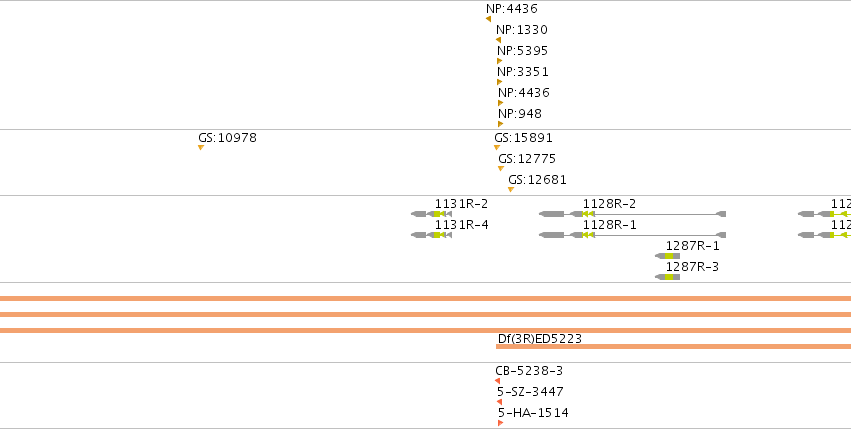The width and height of the screenshot is (851, 429).
Task: Select the GS:10978 insertion triangle marker
Action: 201,148
